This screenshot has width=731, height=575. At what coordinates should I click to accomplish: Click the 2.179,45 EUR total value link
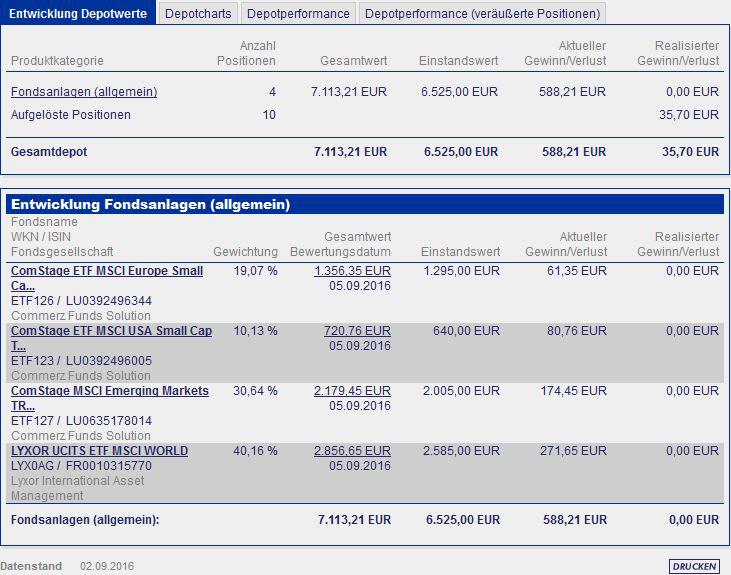(x=352, y=391)
